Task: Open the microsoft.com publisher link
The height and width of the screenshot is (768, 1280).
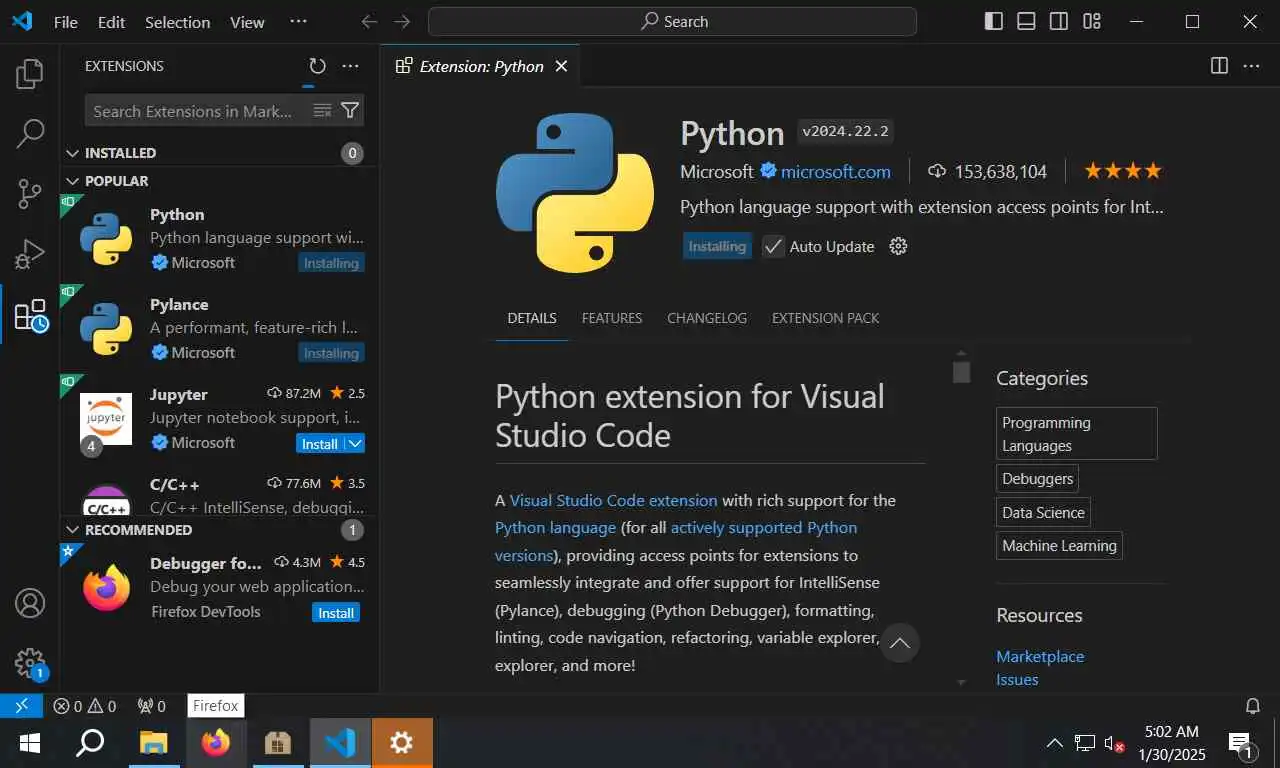Action: tap(835, 171)
